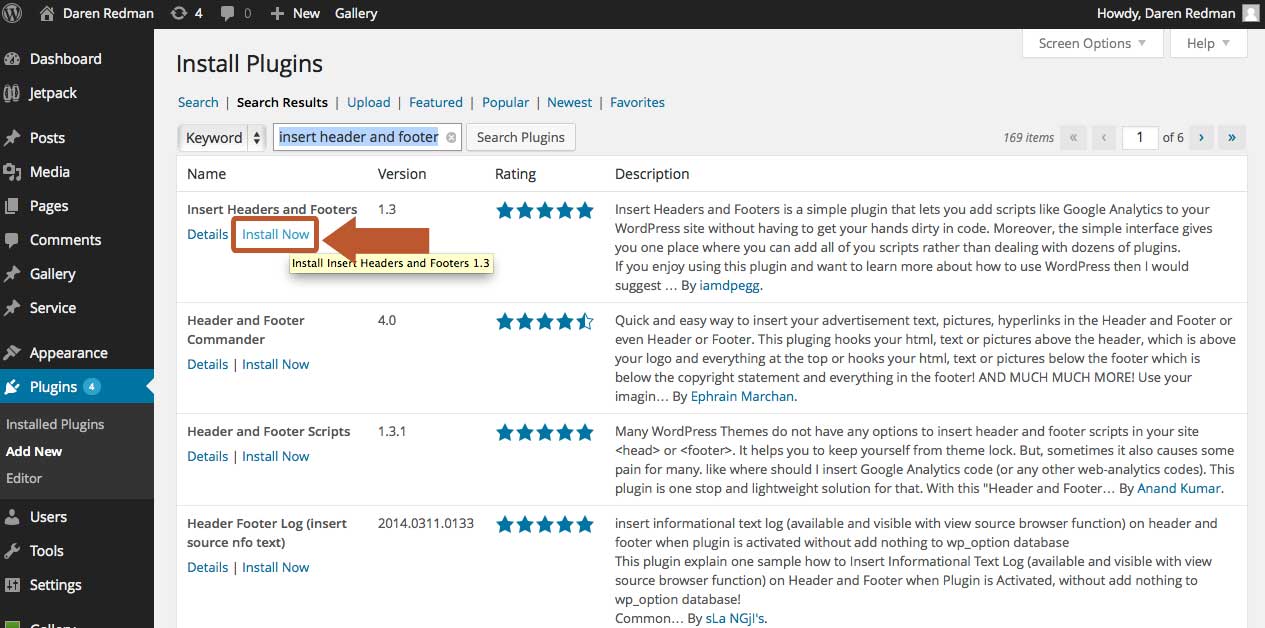This screenshot has width=1265, height=628.
Task: Click the Pages sidebar icon
Action: point(13,206)
